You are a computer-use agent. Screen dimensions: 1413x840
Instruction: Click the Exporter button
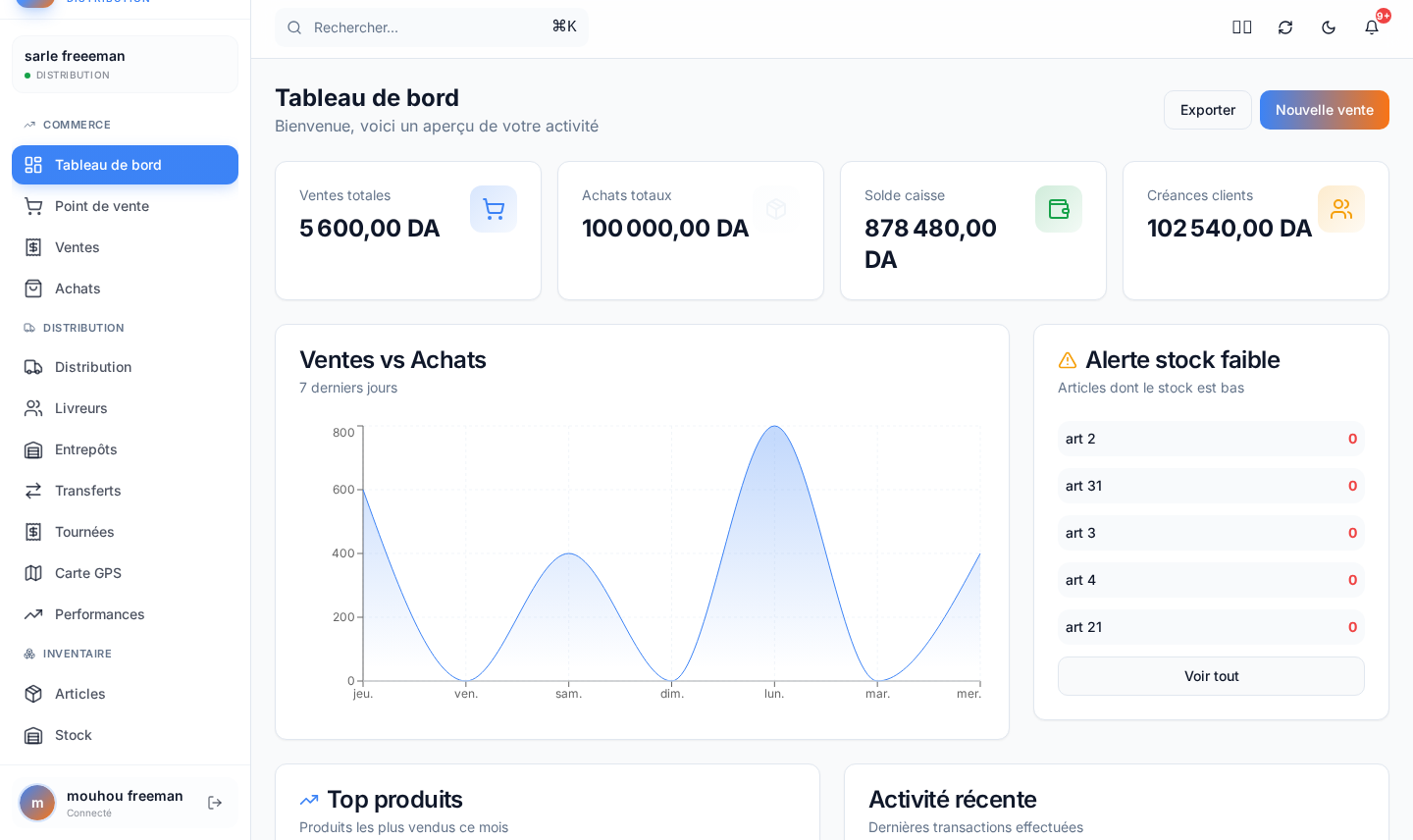click(1208, 110)
